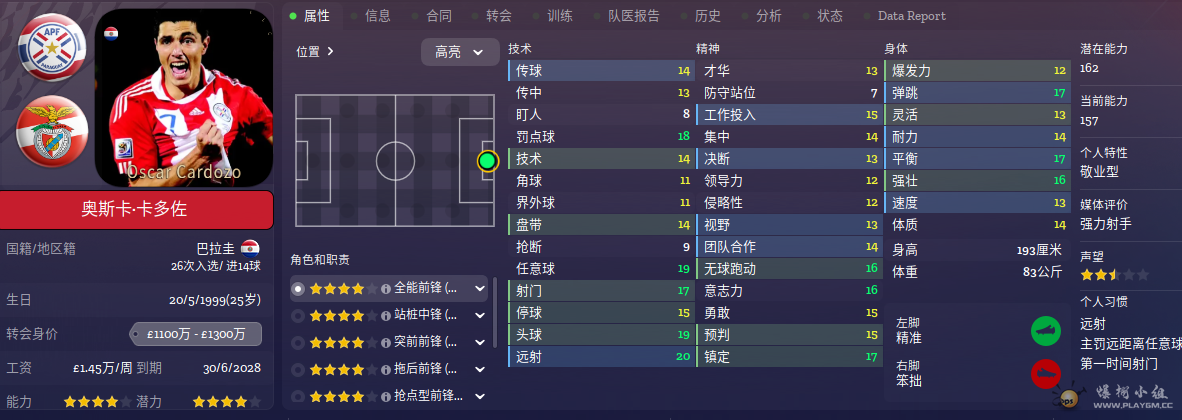1182x420 pixels.
Task: Click the transfer value £1100万 - £1300万 button
Action: [196, 333]
